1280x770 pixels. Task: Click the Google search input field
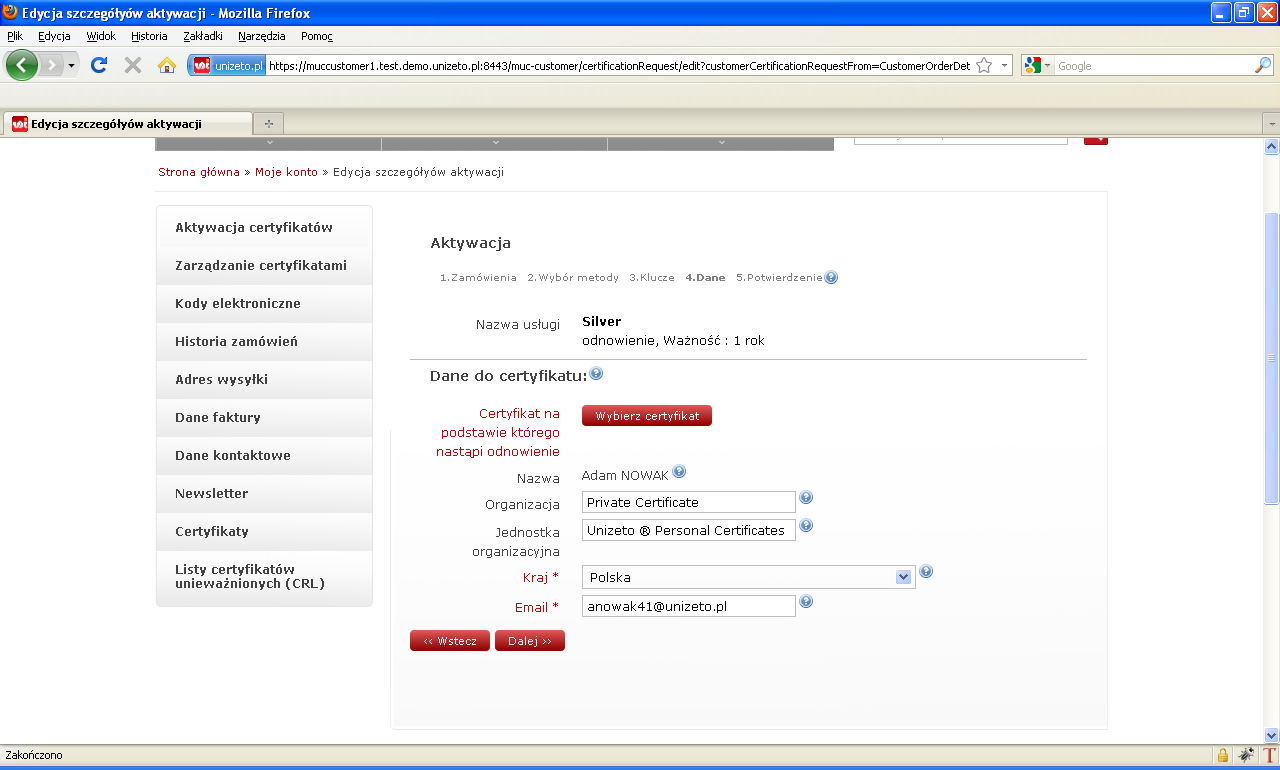click(1154, 65)
